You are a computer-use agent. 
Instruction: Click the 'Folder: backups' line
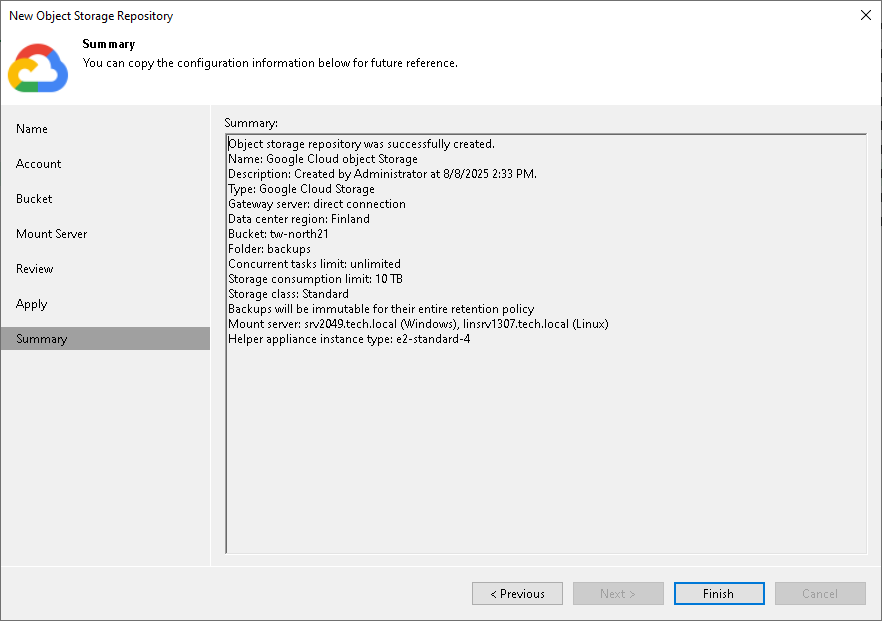point(269,249)
